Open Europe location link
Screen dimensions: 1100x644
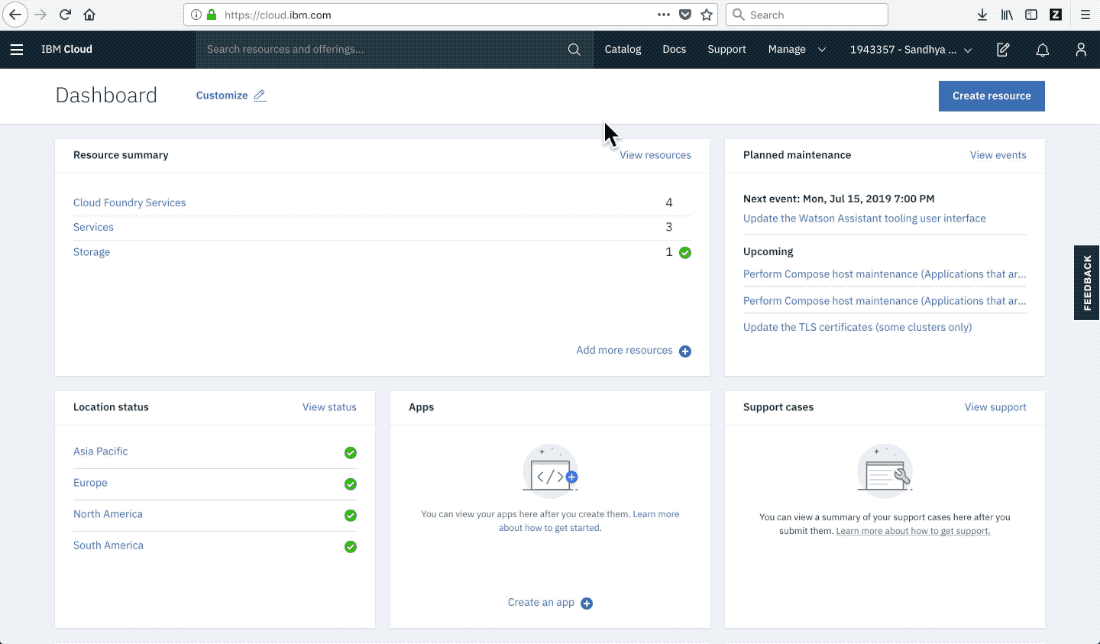pyautogui.click(x=90, y=483)
